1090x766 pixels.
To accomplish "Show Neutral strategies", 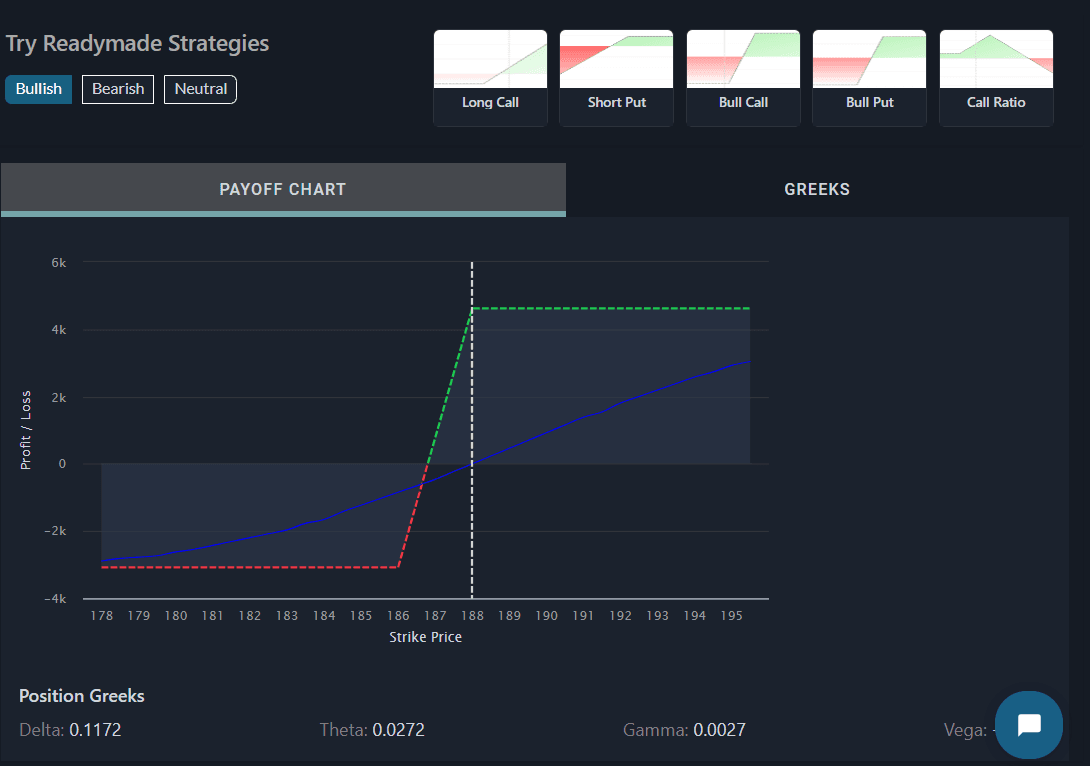I will [x=200, y=89].
